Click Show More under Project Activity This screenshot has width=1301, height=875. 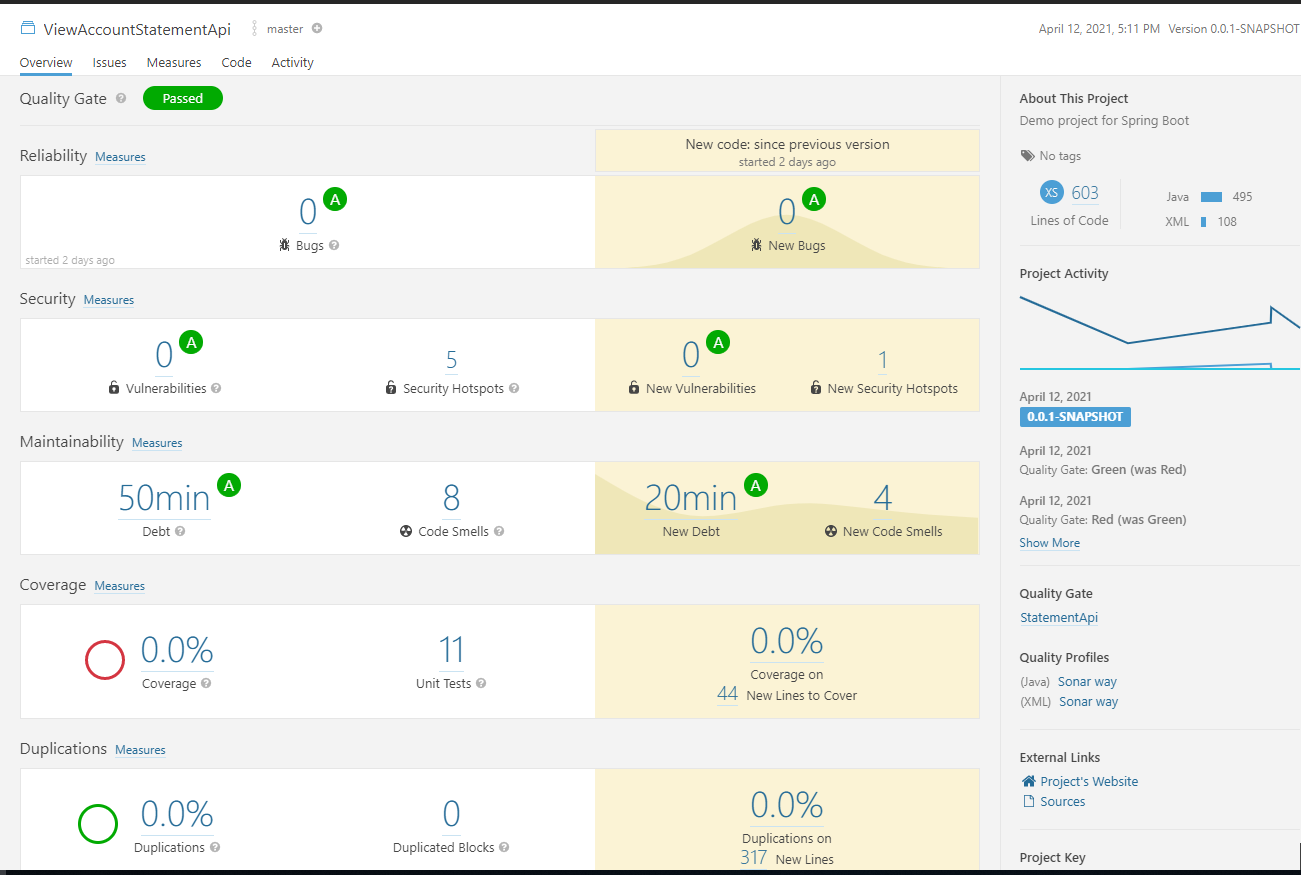pos(1050,543)
